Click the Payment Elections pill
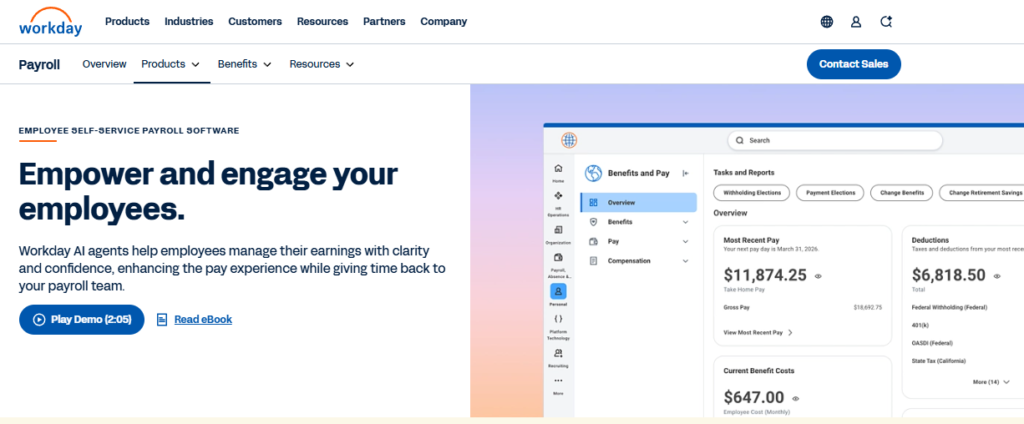 coord(830,193)
